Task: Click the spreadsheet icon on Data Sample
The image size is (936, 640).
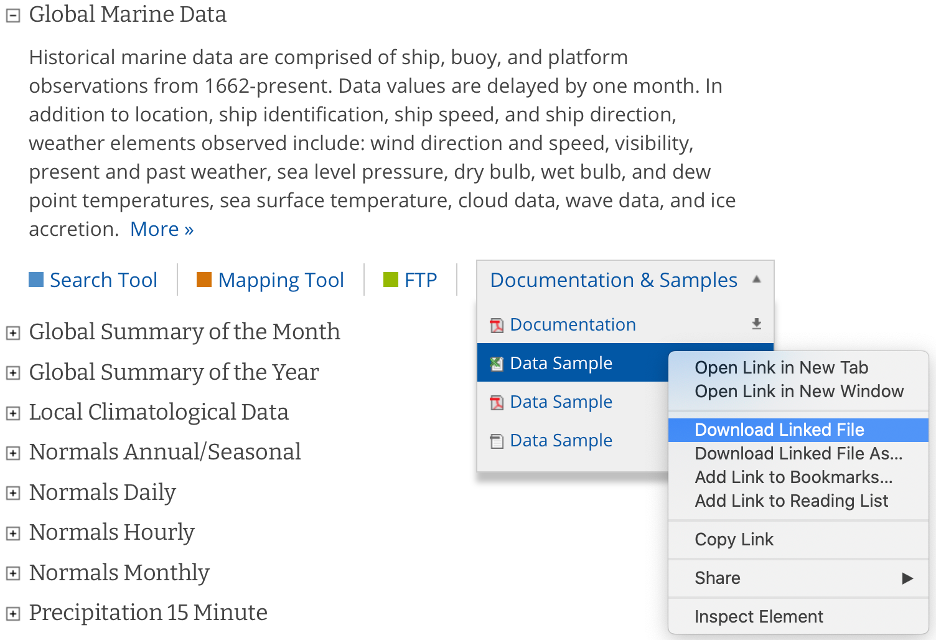Action: point(497,364)
